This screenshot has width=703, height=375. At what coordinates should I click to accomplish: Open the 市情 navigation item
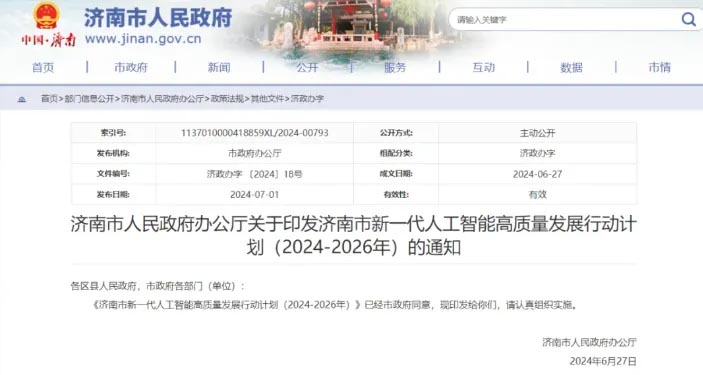(660, 67)
